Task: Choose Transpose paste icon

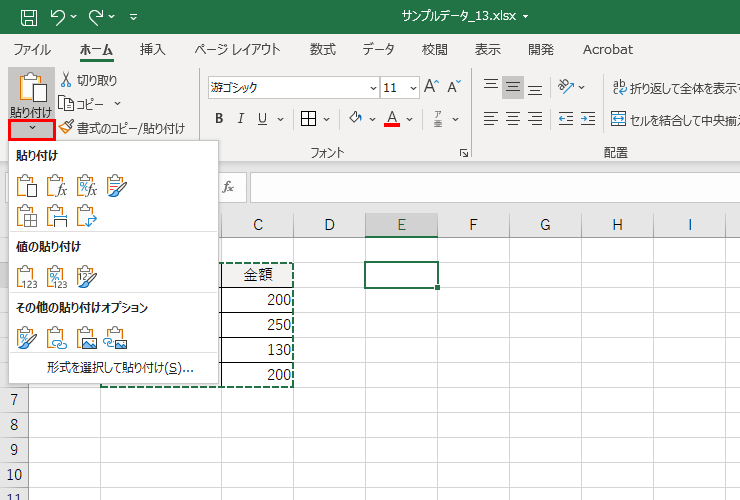Action: [x=87, y=216]
